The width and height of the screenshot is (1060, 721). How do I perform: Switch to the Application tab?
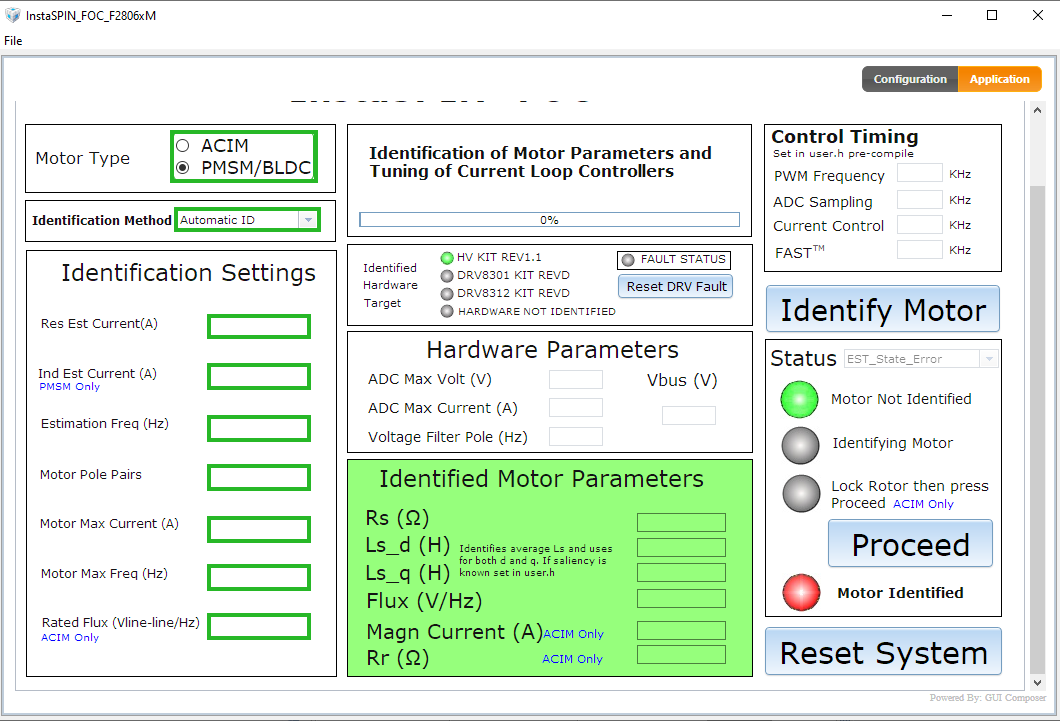pos(999,79)
